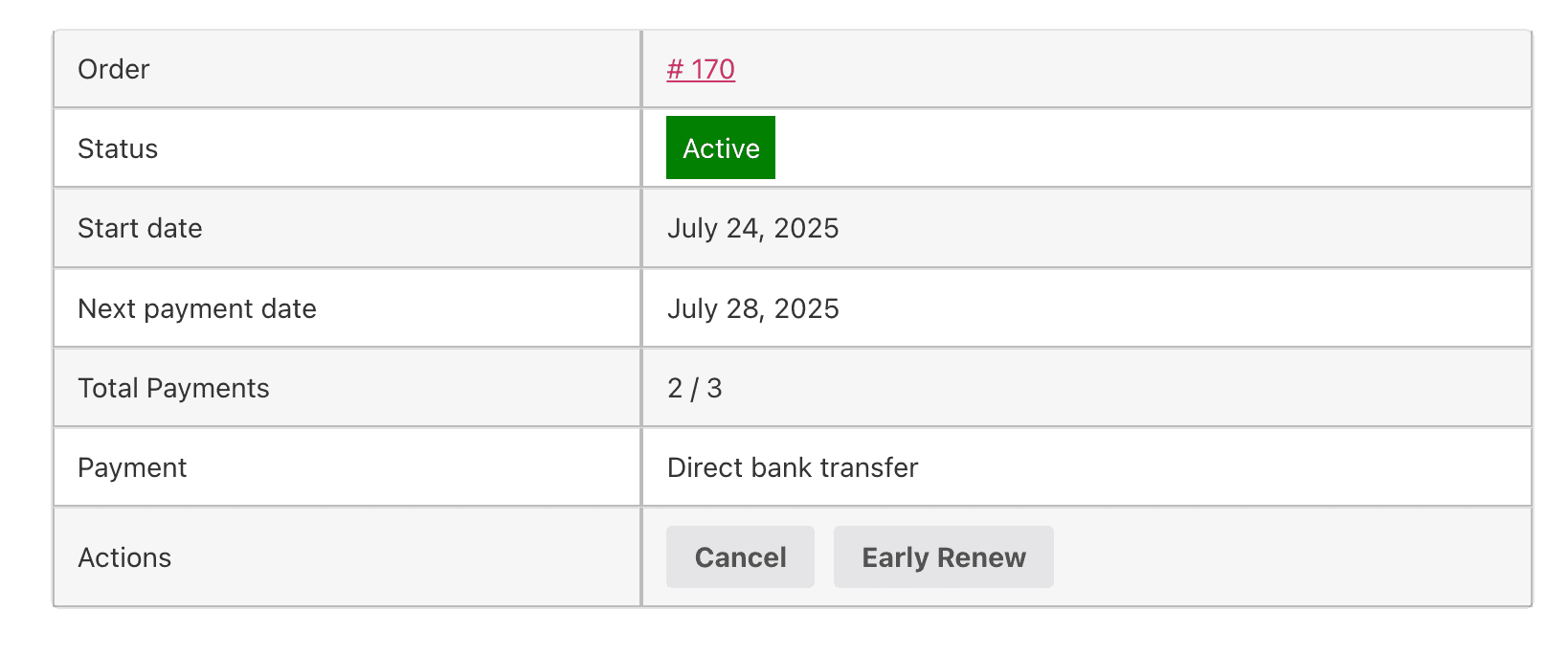1568x657 pixels.
Task: Click blank area beside the Active badge
Action: coord(1153,148)
